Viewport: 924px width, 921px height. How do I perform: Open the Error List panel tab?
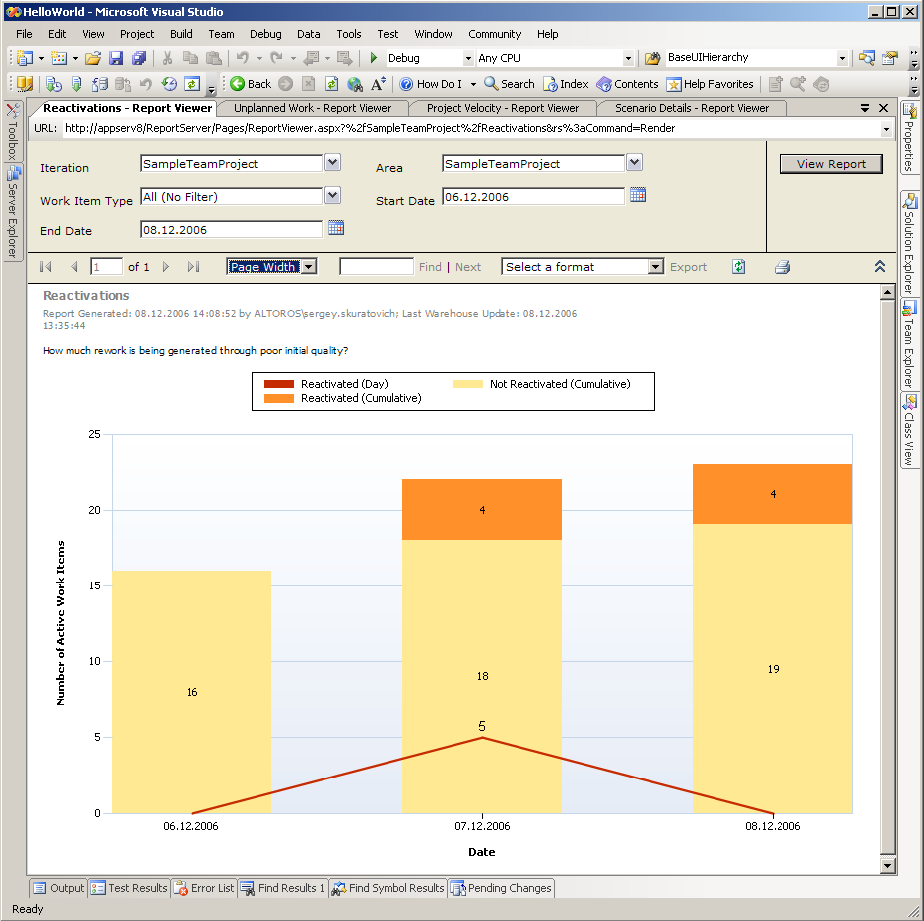tap(204, 887)
